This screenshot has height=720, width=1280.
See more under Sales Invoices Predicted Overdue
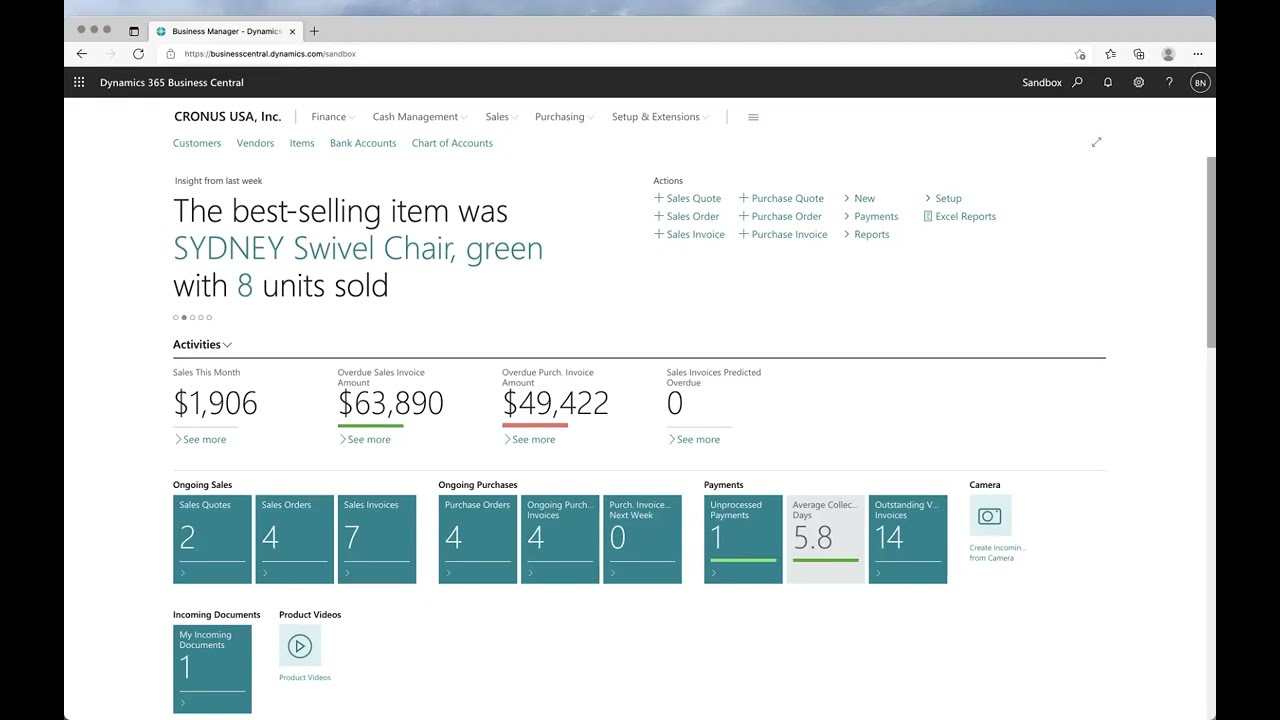click(693, 439)
